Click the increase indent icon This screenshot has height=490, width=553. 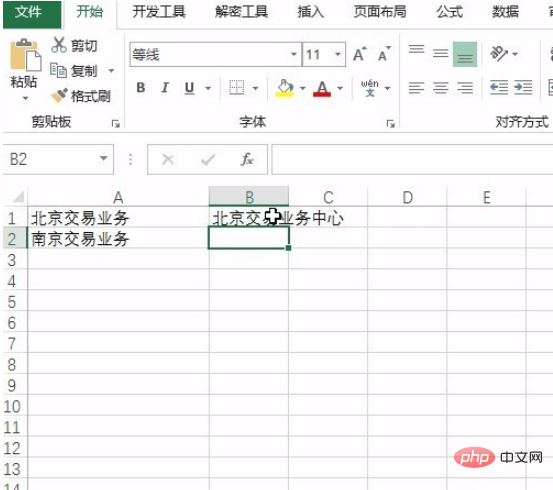click(x=523, y=87)
